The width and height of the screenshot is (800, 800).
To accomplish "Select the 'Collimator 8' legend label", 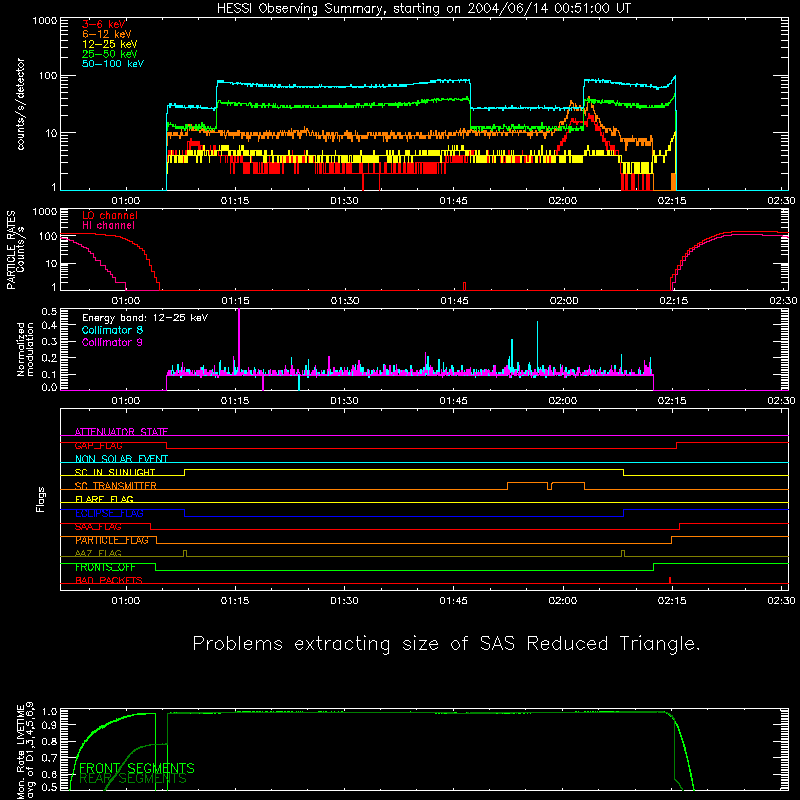I will tap(112, 330).
